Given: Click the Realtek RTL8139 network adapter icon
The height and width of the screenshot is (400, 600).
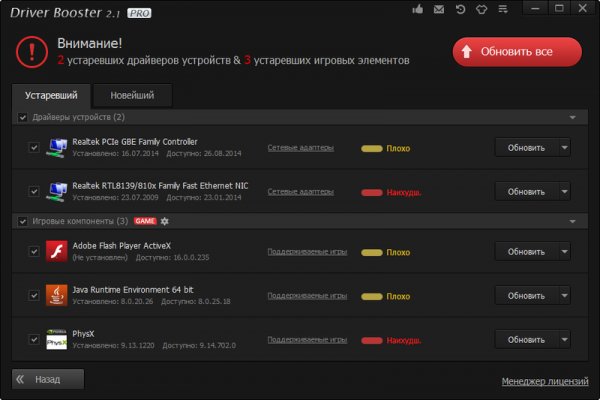Looking at the screenshot, I should coord(57,191).
